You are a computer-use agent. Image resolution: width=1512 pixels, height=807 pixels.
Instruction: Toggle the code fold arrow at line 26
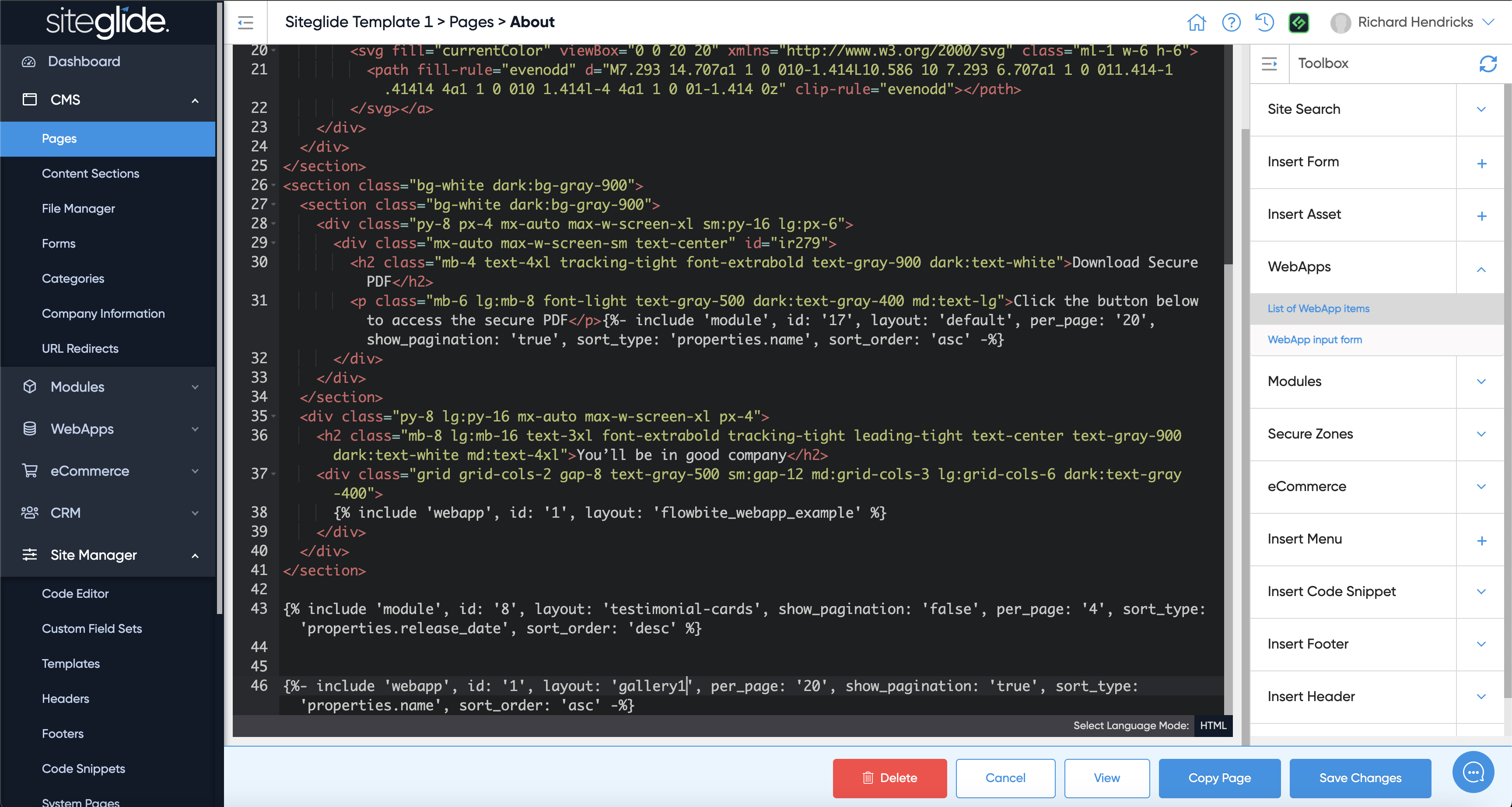(273, 186)
